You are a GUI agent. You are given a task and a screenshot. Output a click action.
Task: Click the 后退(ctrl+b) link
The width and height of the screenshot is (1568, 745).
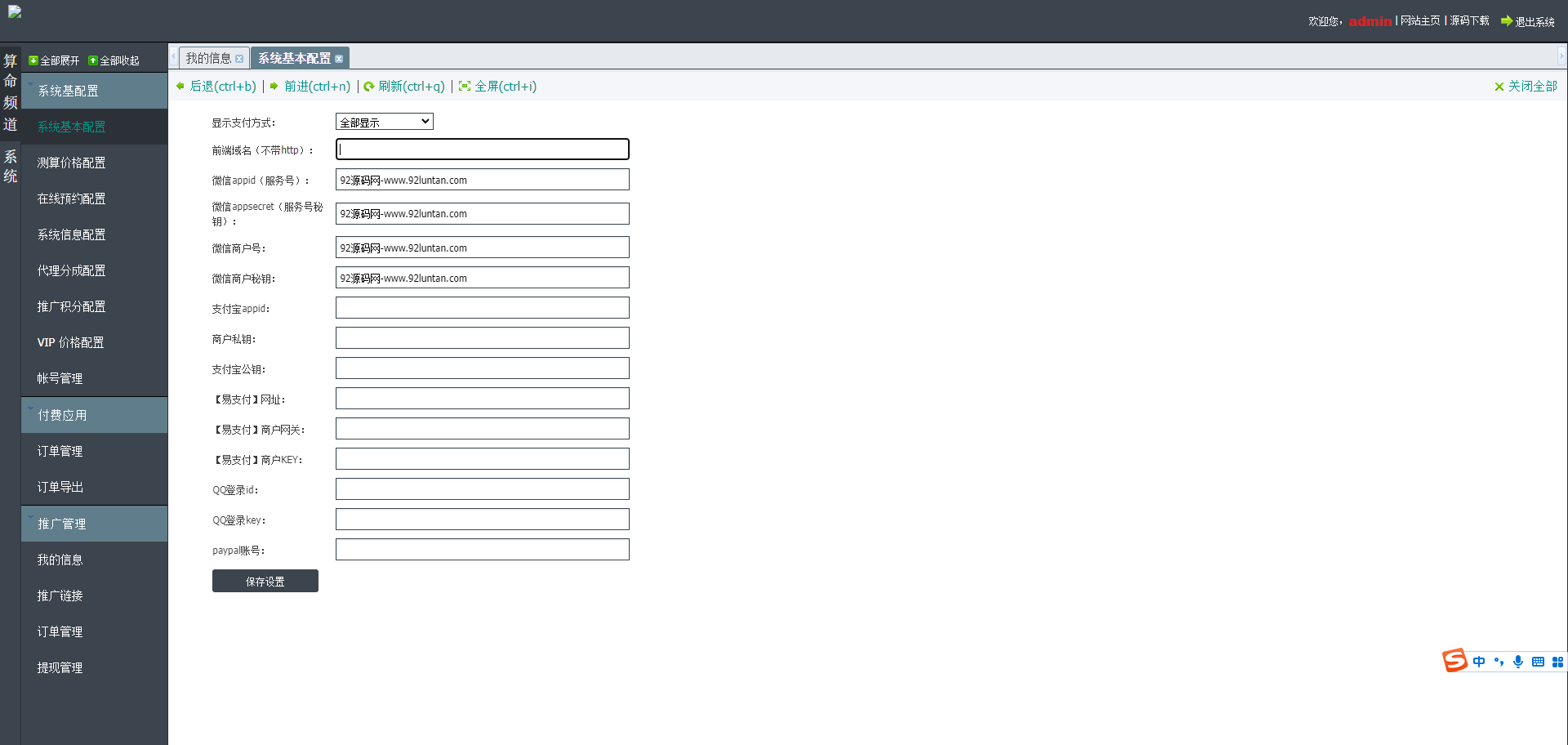pyautogui.click(x=223, y=86)
